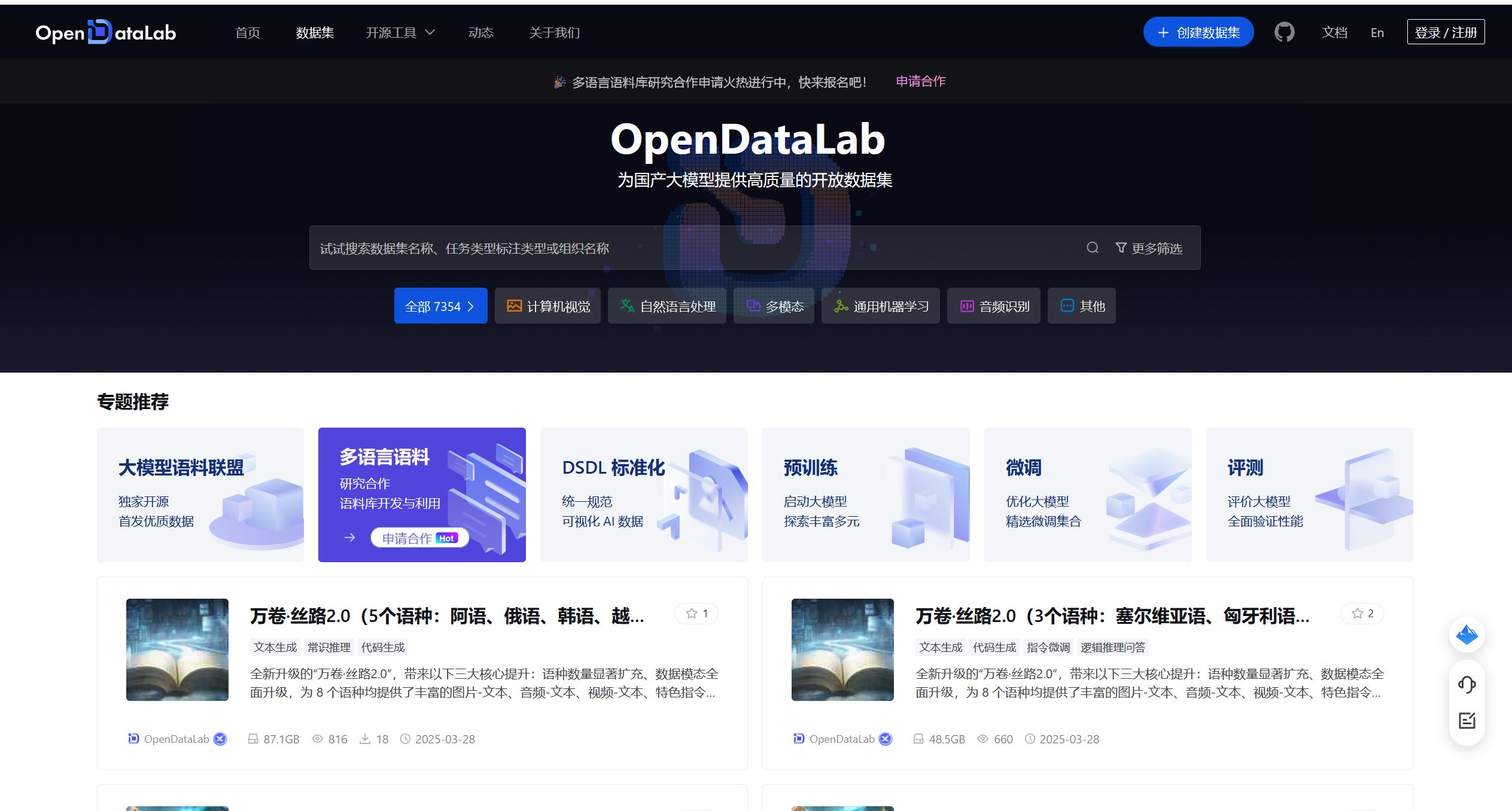Image resolution: width=1512 pixels, height=811 pixels.
Task: Open the GitHub icon link
Action: tap(1284, 32)
